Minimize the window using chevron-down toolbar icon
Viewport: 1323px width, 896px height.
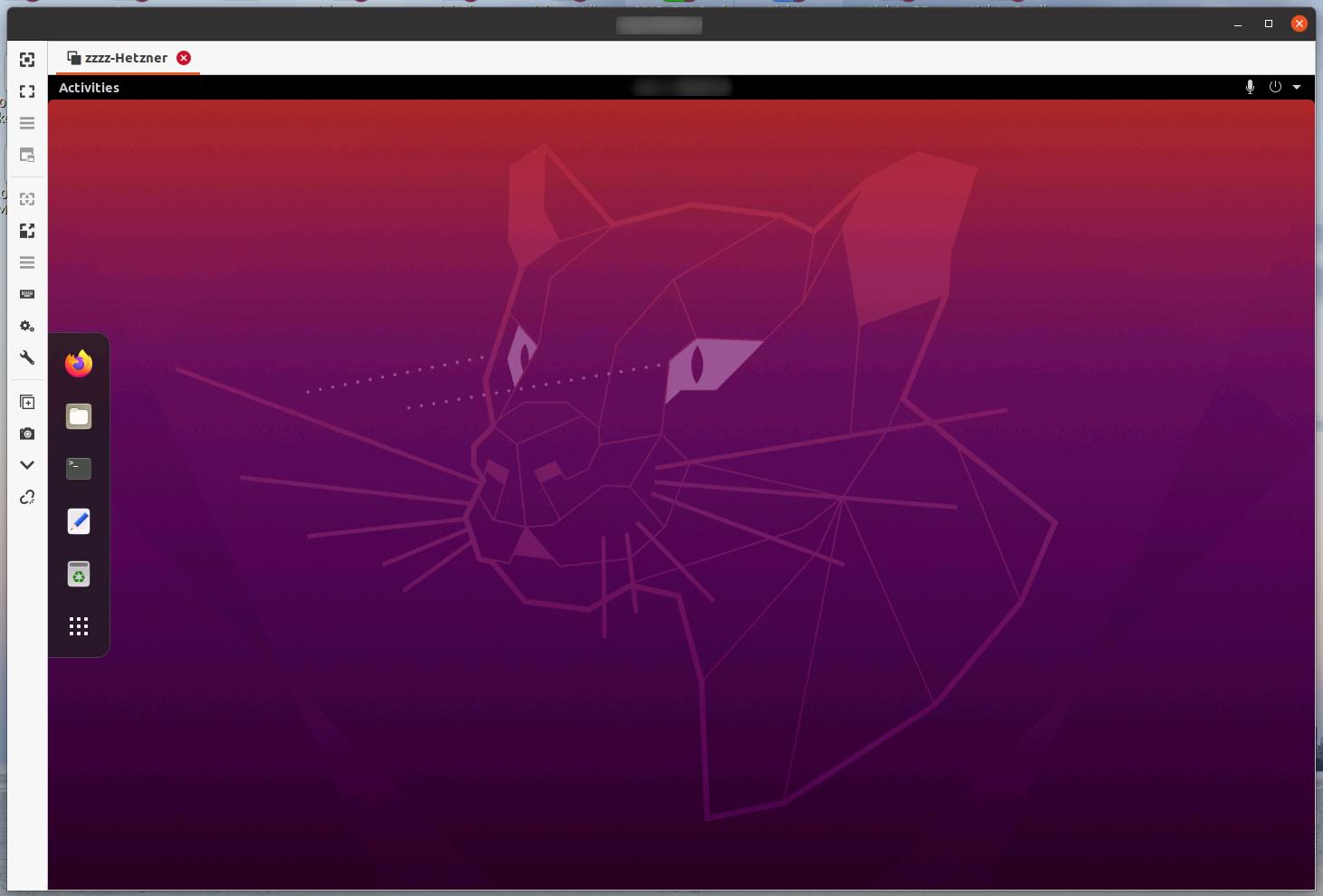coord(27,464)
